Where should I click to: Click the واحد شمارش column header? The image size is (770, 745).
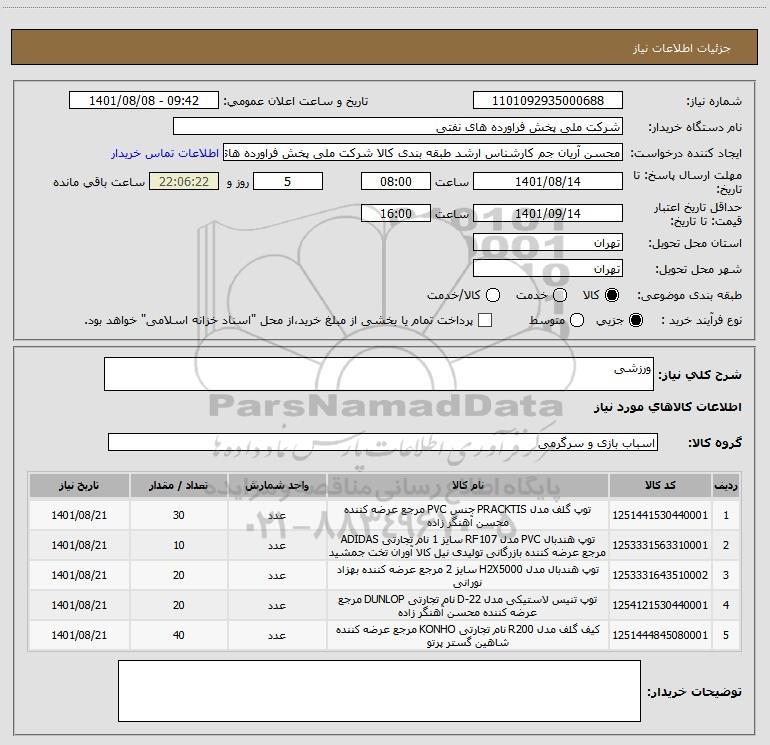(277, 486)
